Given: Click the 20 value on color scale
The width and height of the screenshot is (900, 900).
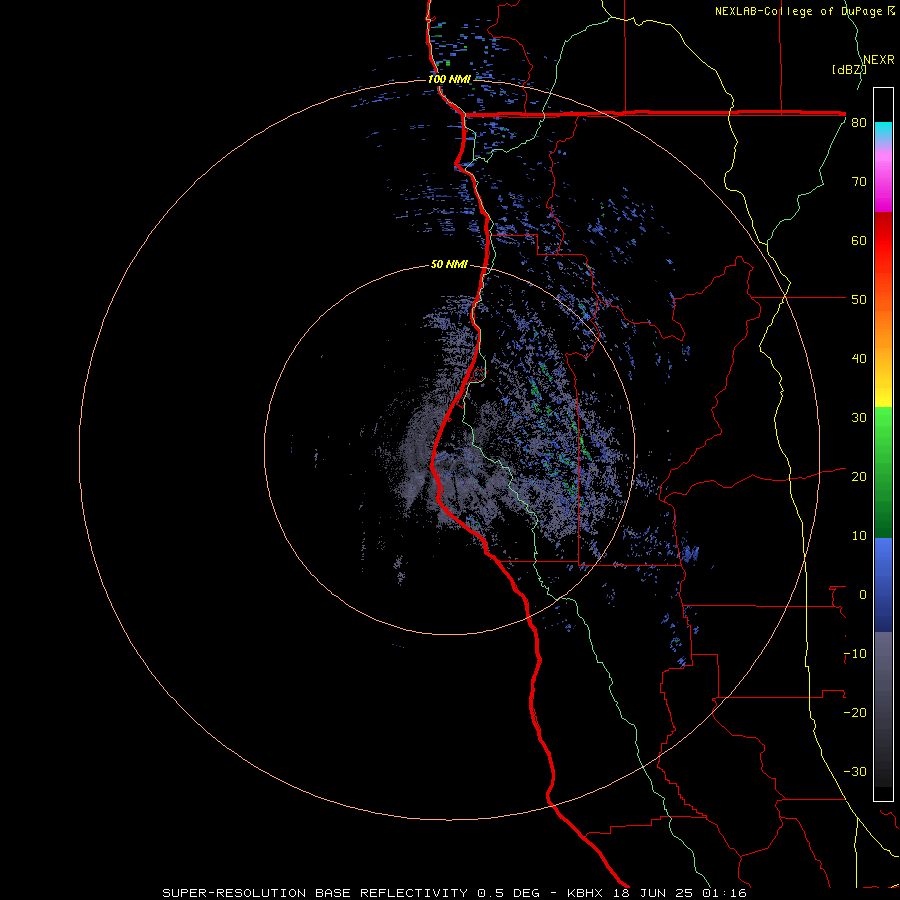Looking at the screenshot, I should coord(859,477).
